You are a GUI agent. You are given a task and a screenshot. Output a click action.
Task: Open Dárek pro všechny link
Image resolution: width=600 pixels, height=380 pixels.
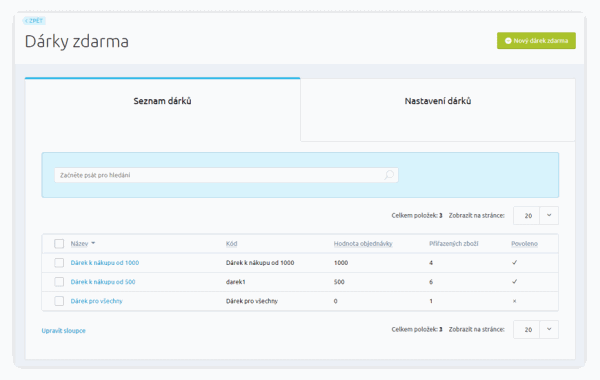point(96,301)
